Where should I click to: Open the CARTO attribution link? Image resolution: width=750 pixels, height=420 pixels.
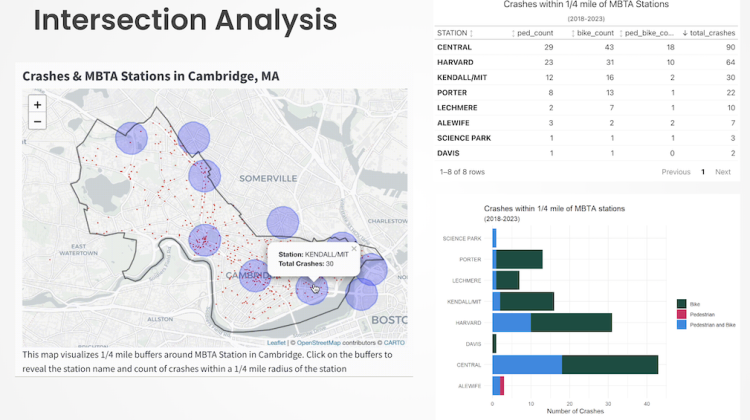pos(394,343)
